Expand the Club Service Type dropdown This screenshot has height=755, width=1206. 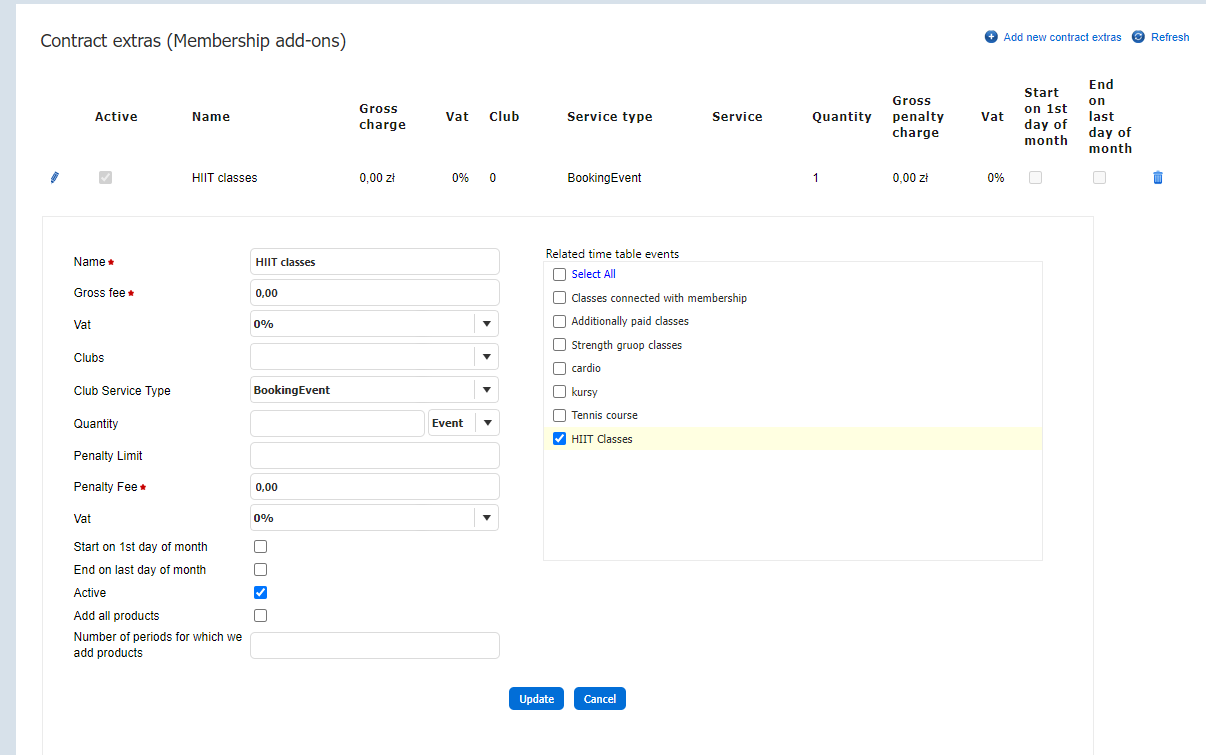click(x=486, y=390)
